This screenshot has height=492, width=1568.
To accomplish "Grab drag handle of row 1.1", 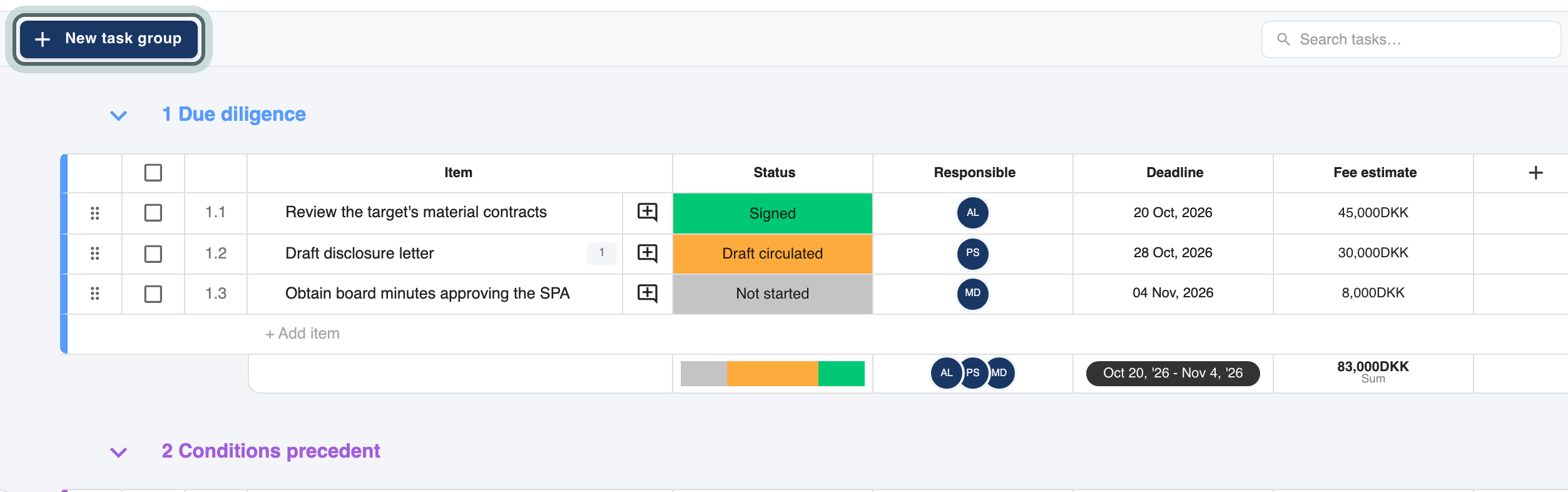I will click(x=94, y=213).
